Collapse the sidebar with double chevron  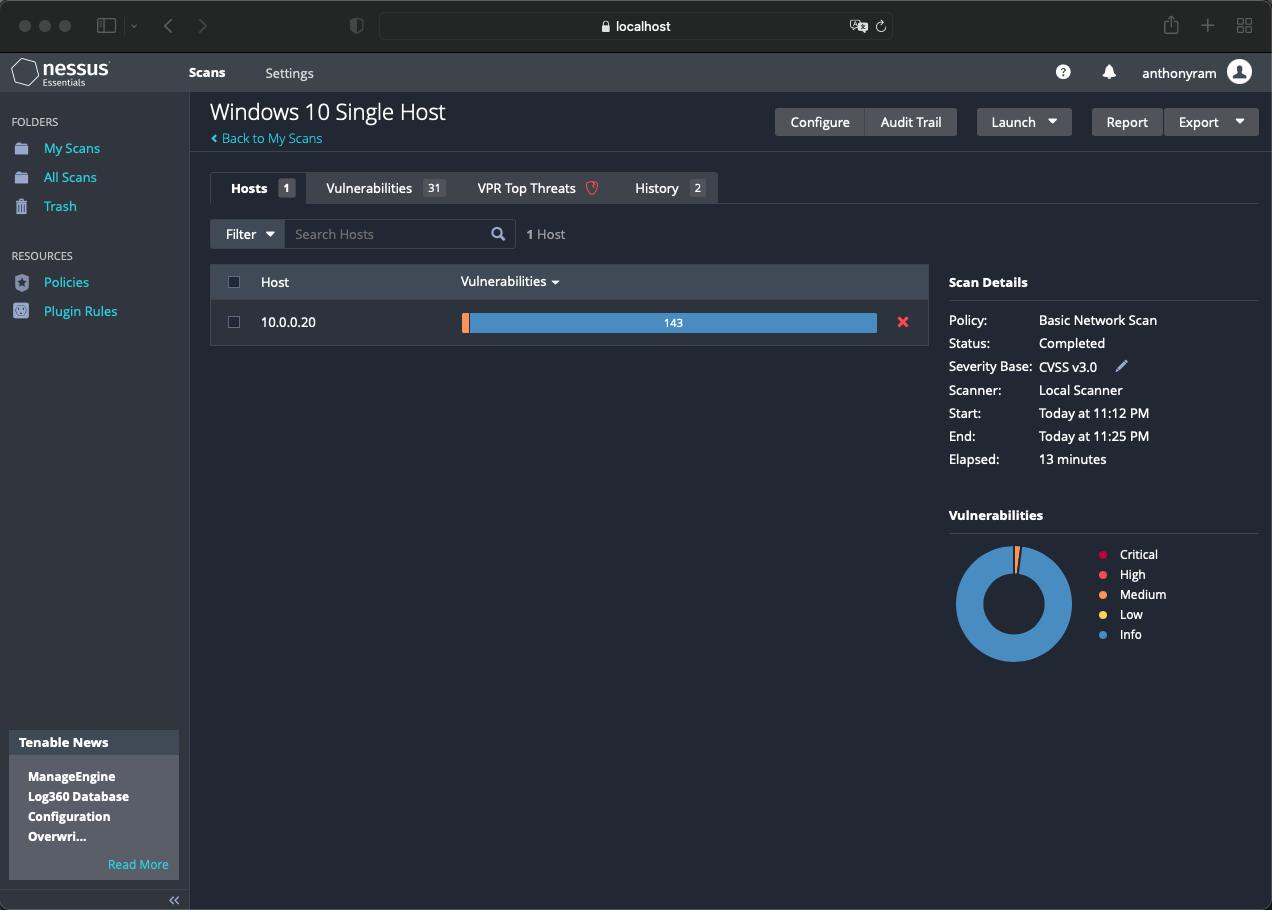click(174, 900)
